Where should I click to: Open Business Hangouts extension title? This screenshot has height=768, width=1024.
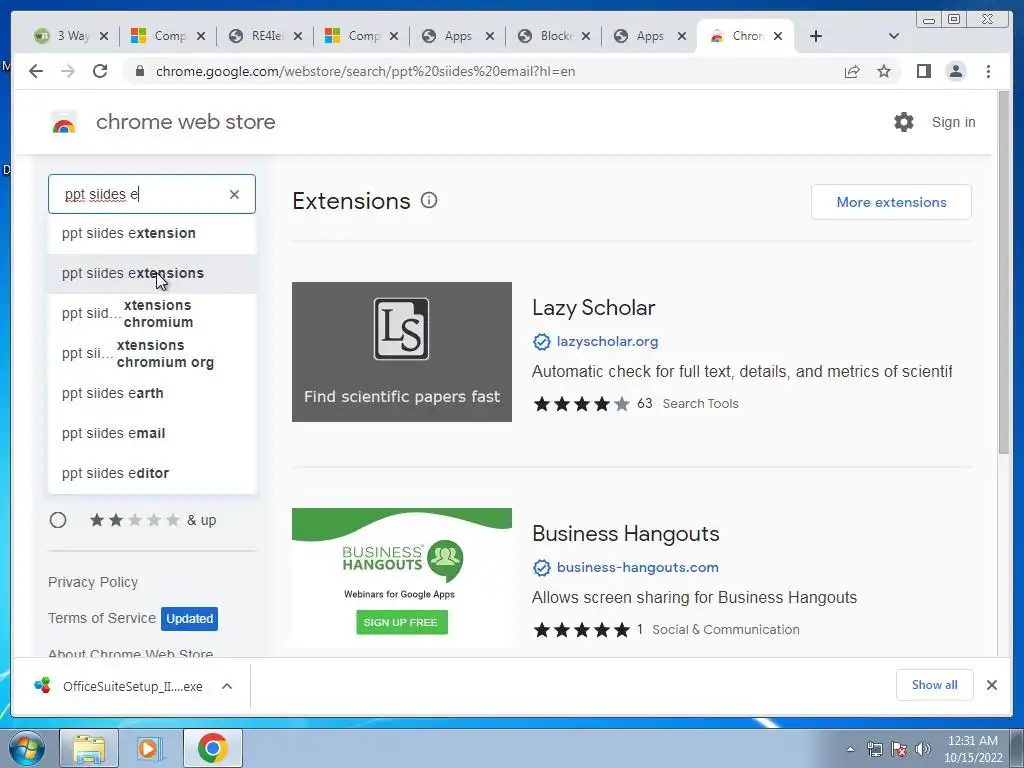(x=626, y=534)
